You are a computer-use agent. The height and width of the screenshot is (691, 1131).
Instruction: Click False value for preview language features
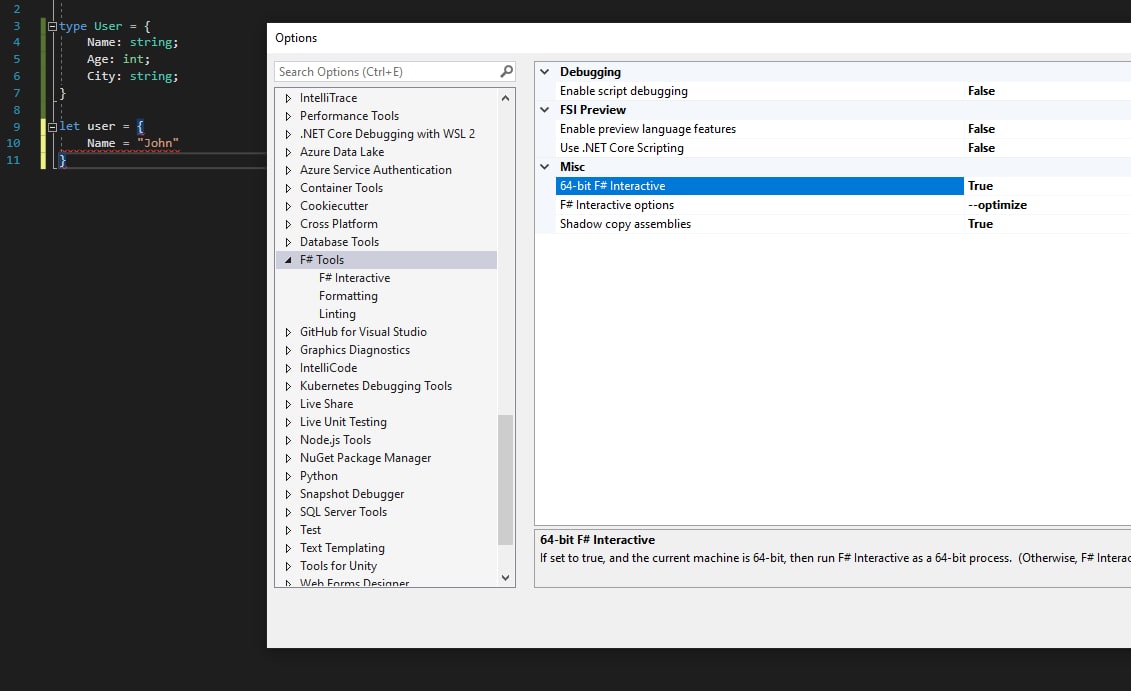pyautogui.click(x=981, y=129)
